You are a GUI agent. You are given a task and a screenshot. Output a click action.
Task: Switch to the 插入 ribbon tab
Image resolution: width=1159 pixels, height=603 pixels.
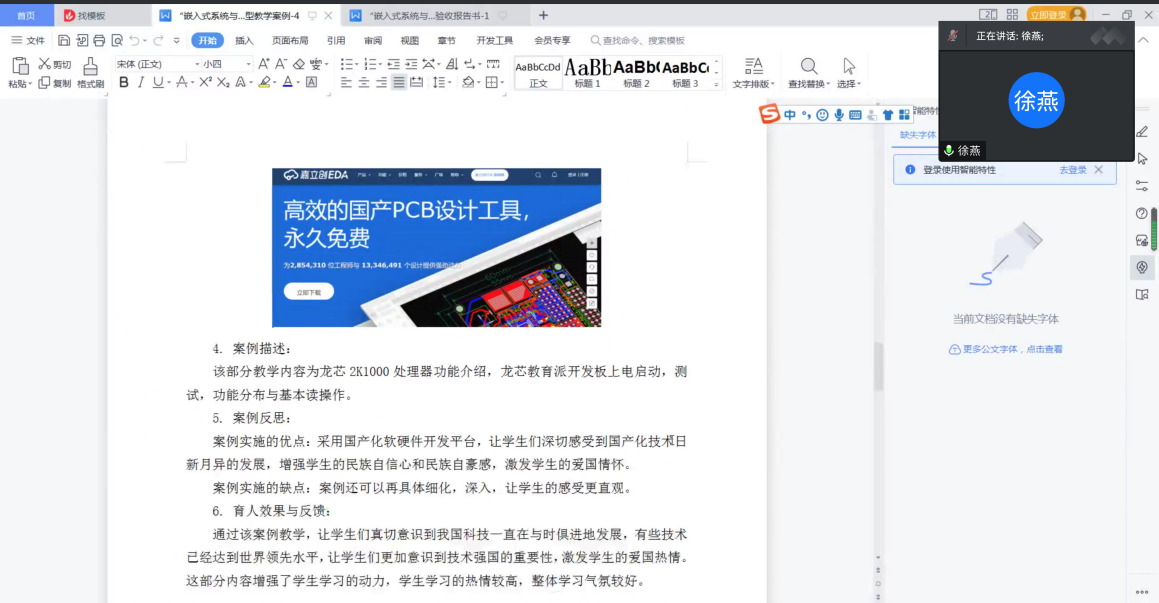pyautogui.click(x=244, y=40)
